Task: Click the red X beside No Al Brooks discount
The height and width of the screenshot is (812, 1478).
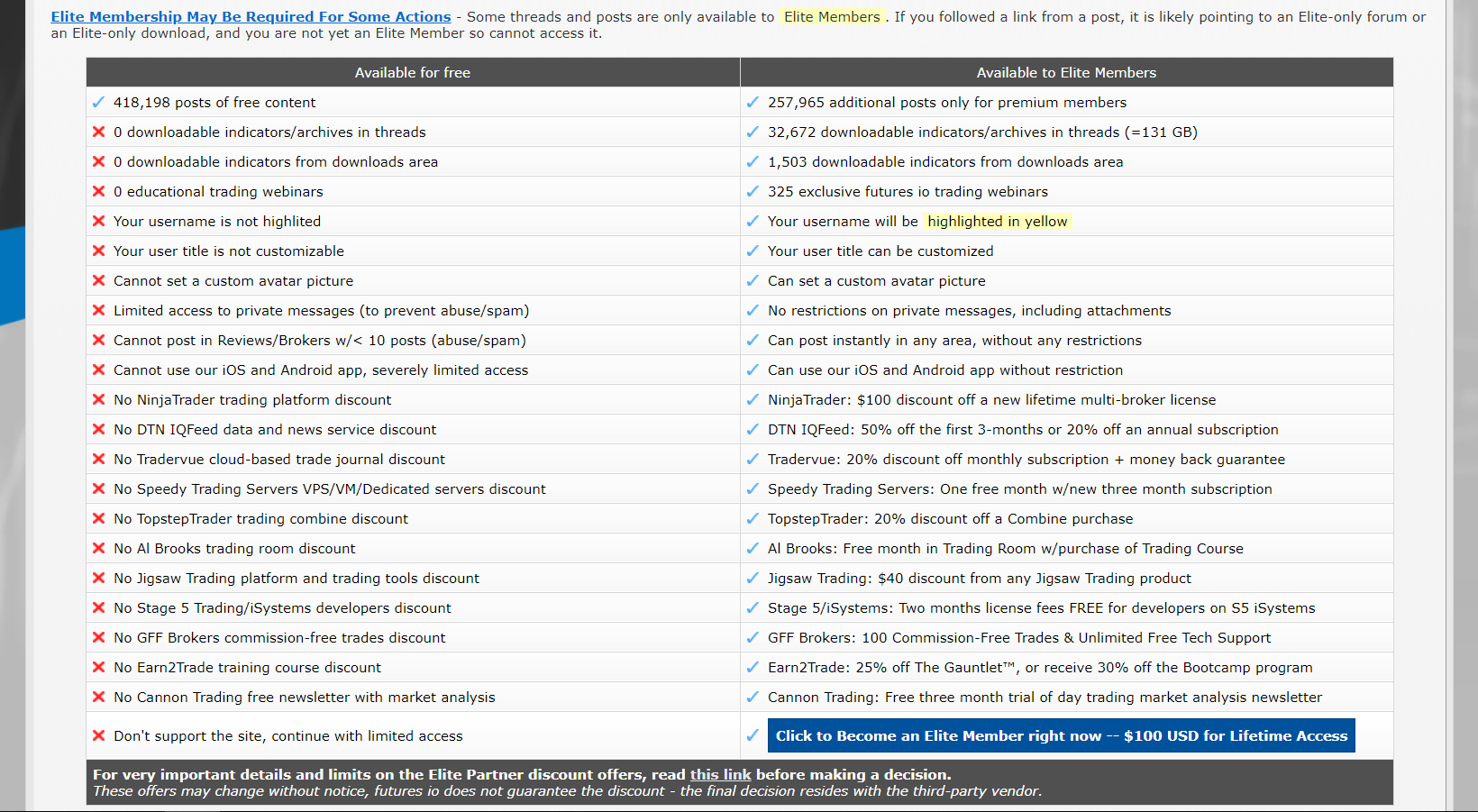Action: point(99,548)
